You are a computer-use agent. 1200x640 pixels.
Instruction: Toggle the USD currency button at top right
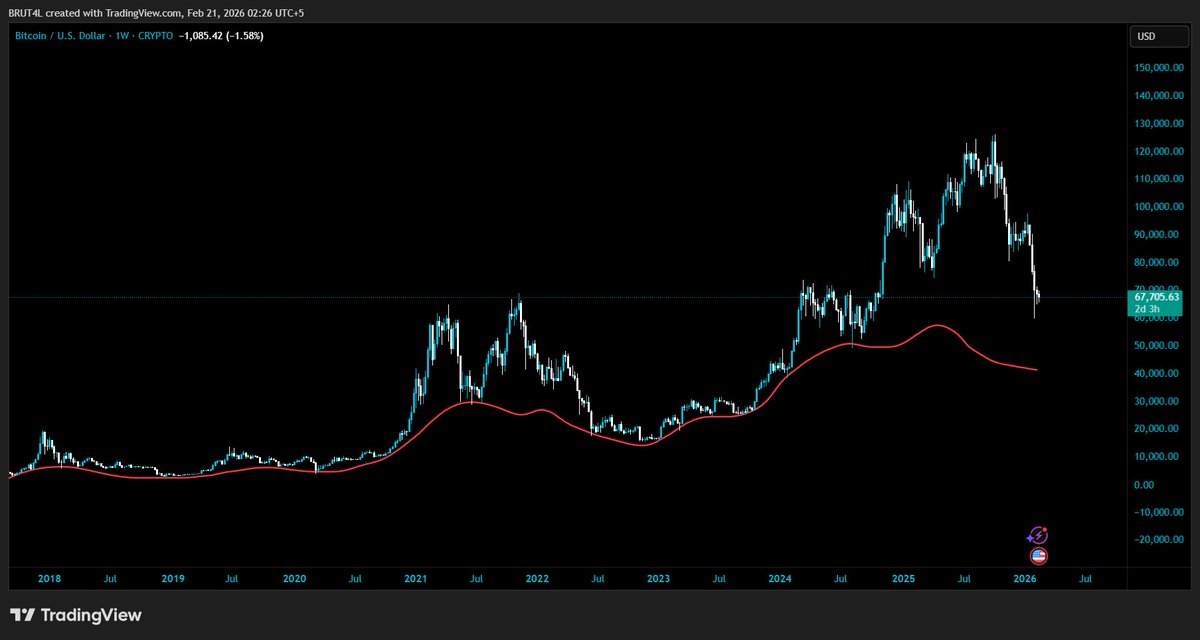(x=1158, y=36)
